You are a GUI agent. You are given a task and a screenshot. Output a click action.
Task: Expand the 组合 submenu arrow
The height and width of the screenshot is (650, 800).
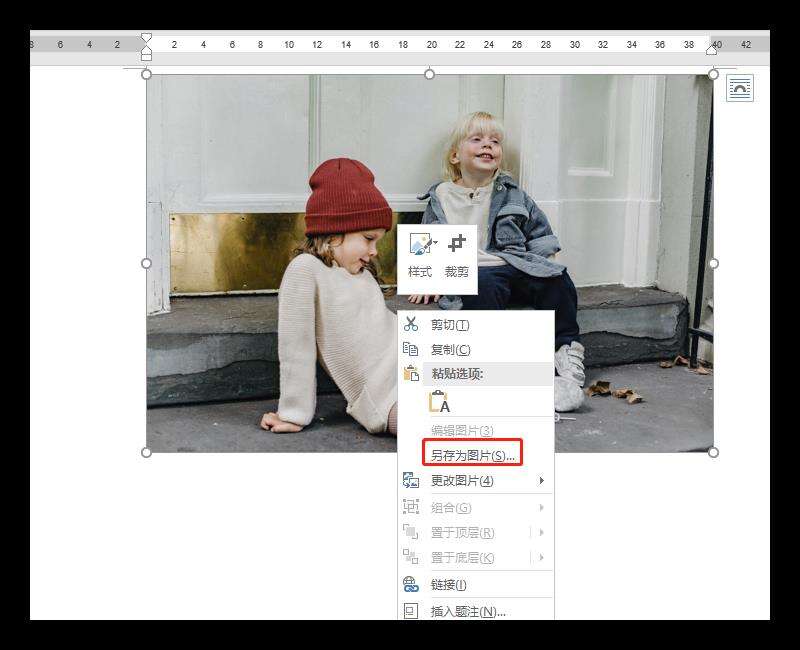541,508
